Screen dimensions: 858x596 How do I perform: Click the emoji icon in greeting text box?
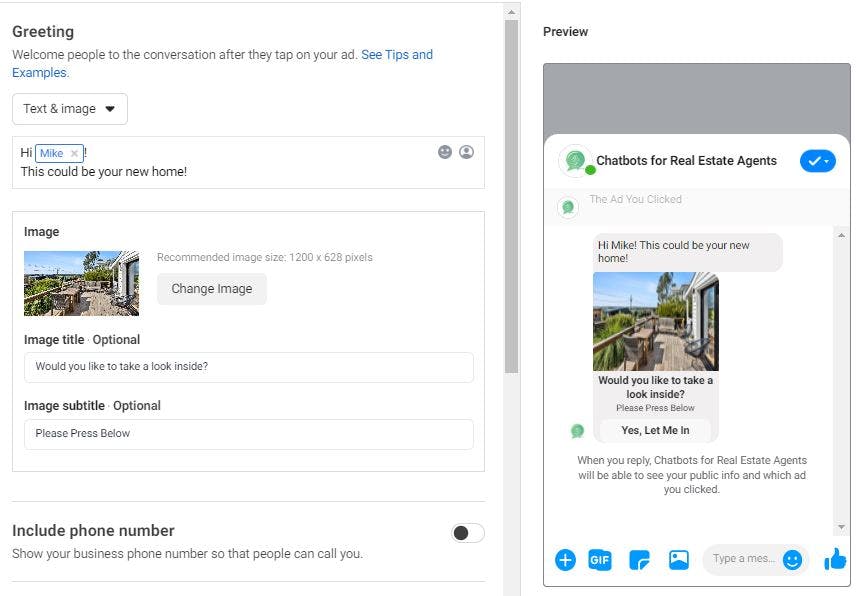445,152
